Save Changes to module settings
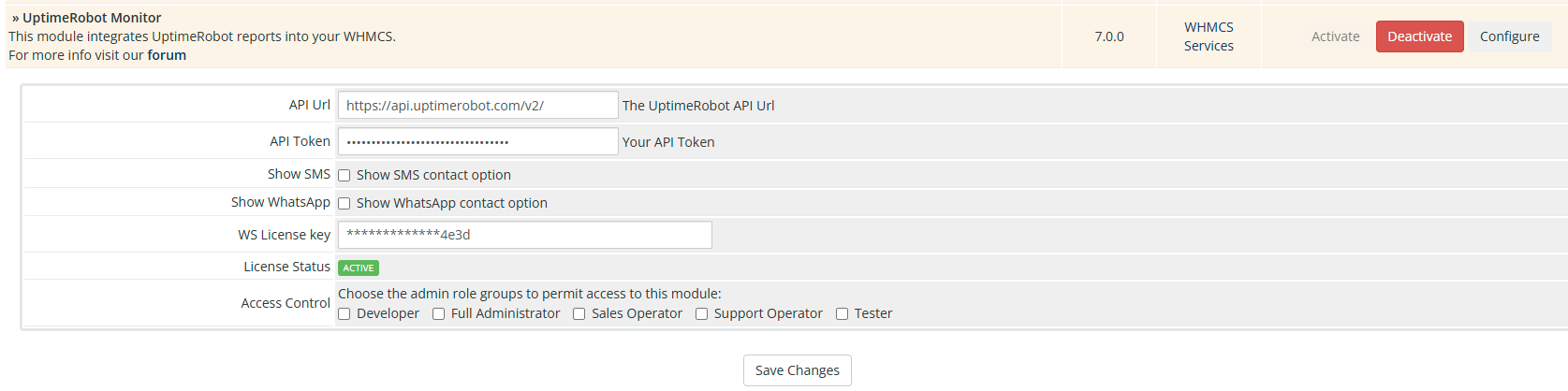Viewport: 1568px width, 391px height. point(798,370)
